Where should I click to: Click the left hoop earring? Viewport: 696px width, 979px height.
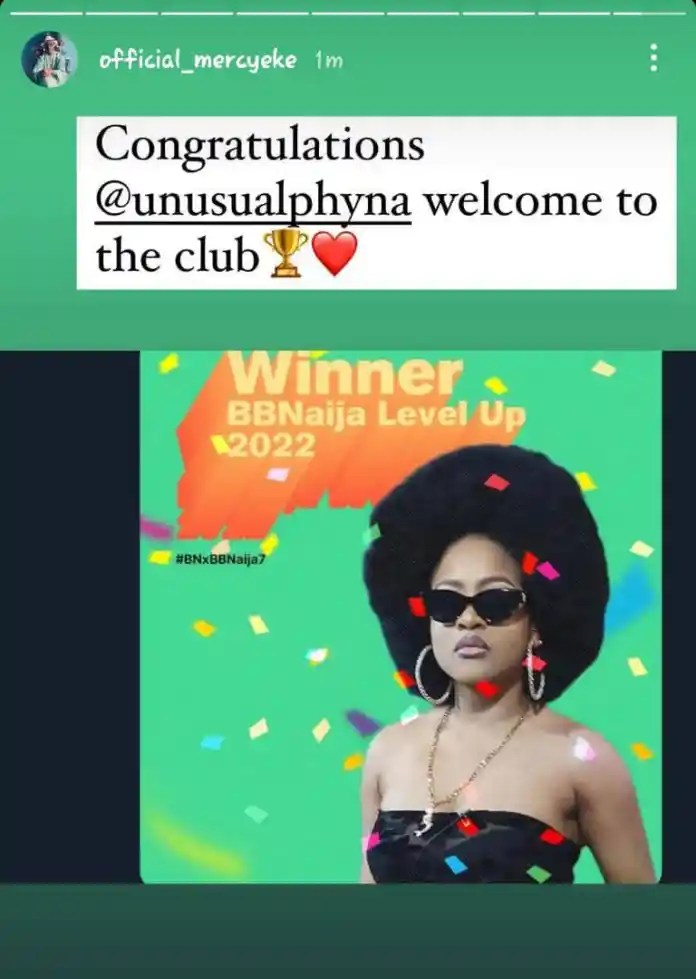433,674
